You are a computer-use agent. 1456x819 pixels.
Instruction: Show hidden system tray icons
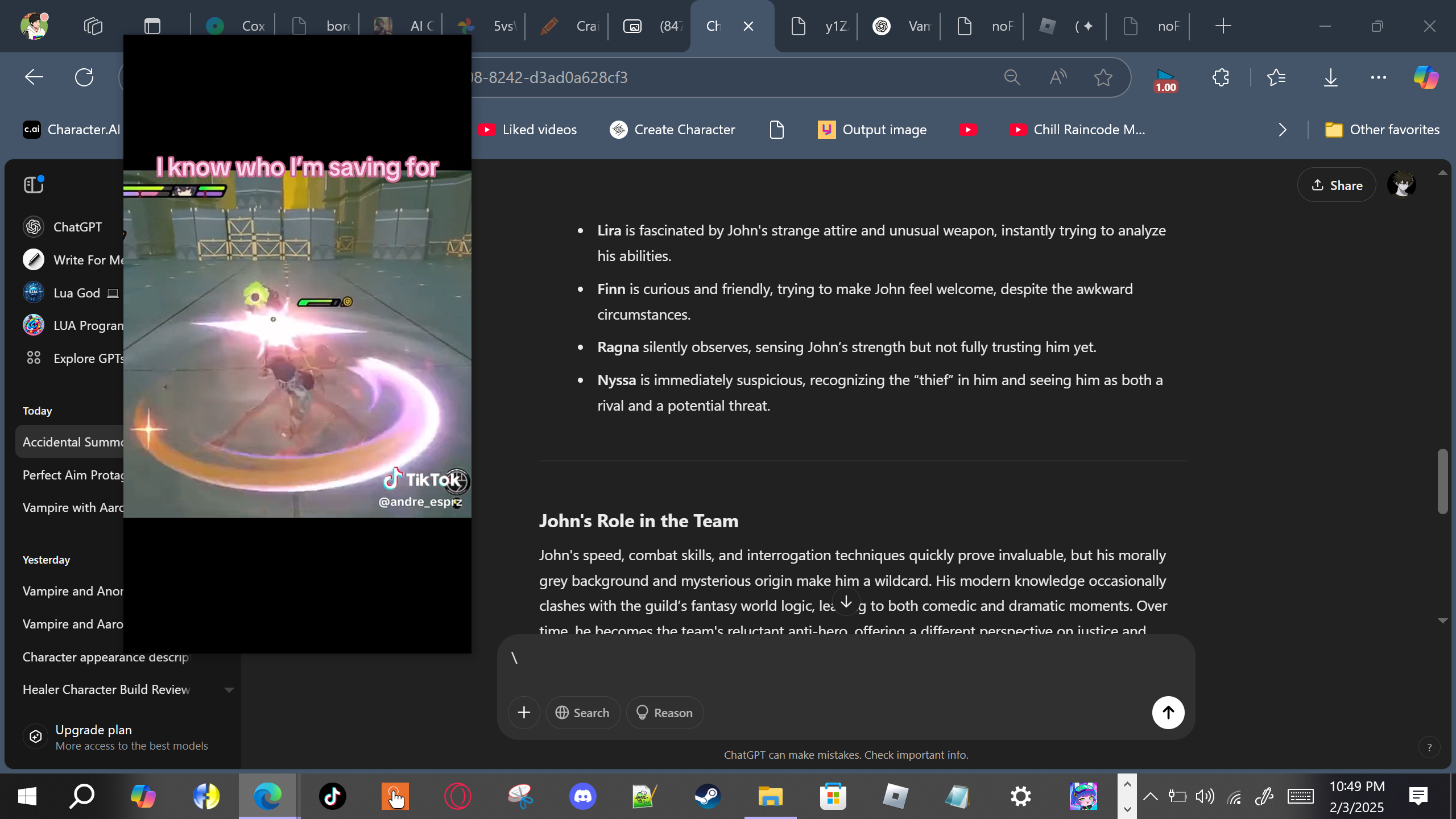[1150, 796]
